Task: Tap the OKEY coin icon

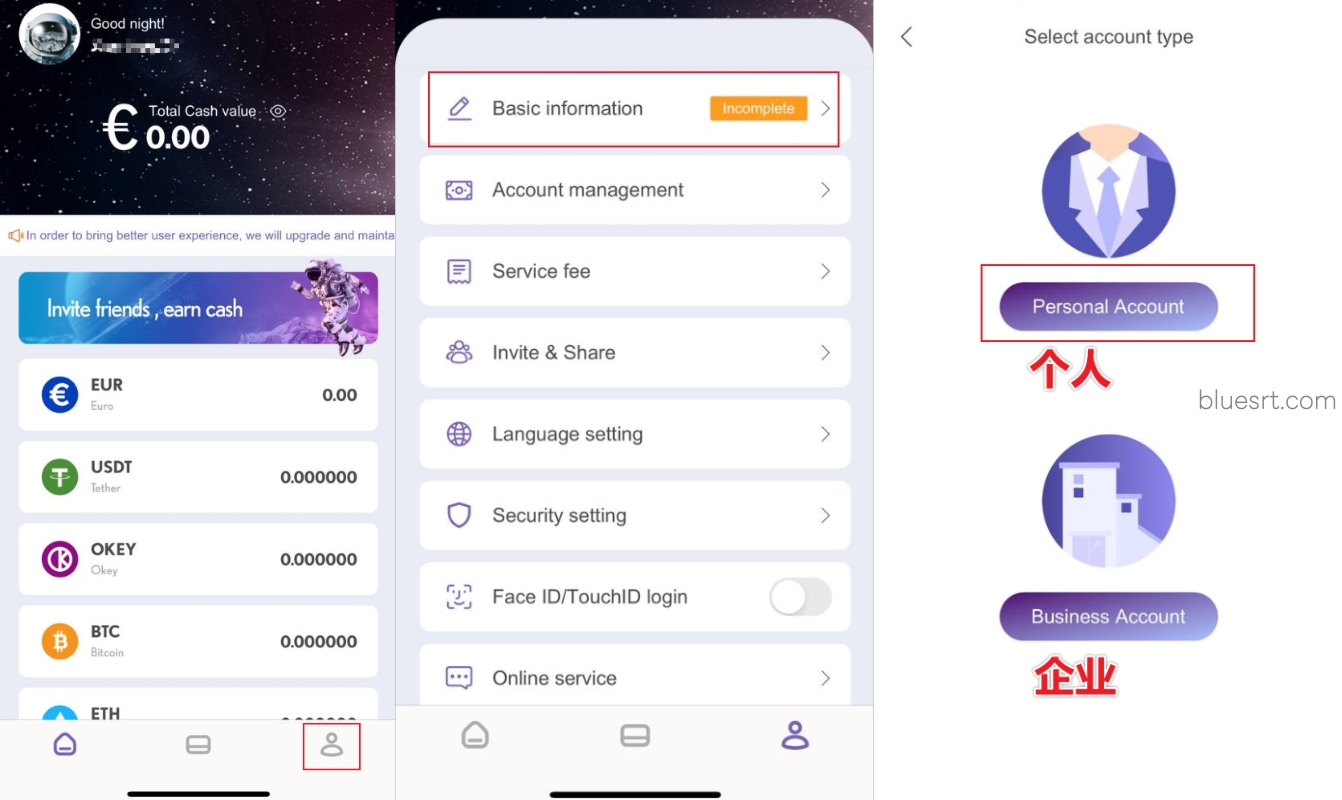Action: click(x=60, y=559)
